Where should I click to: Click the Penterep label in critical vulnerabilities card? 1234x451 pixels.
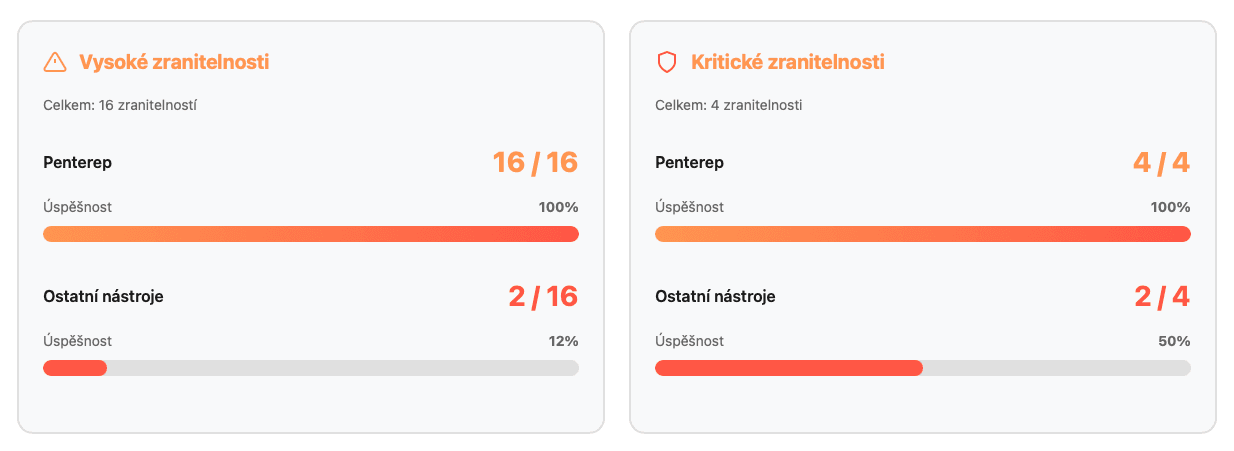(689, 162)
